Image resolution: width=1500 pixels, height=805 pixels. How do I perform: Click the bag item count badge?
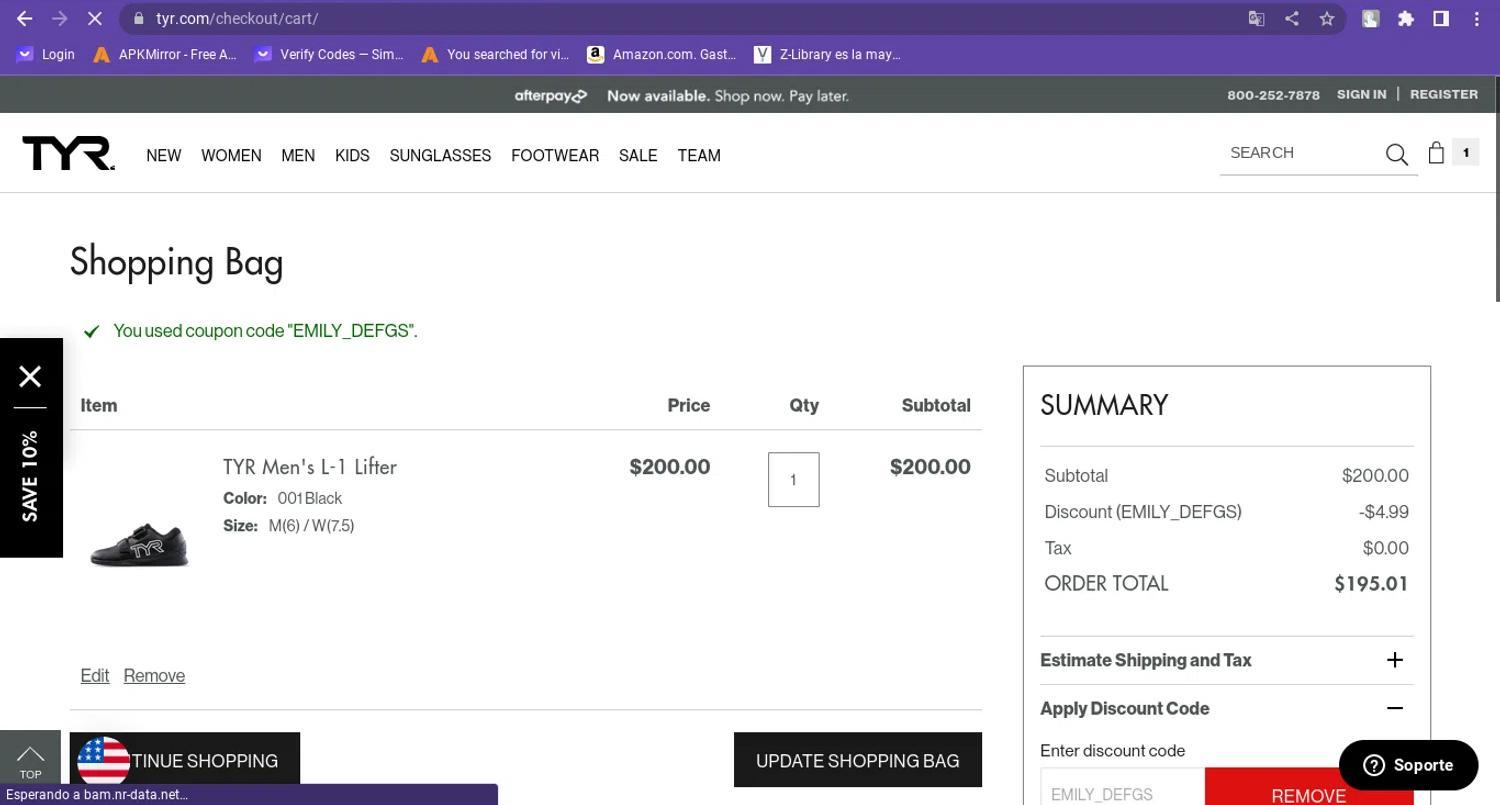coord(1466,152)
